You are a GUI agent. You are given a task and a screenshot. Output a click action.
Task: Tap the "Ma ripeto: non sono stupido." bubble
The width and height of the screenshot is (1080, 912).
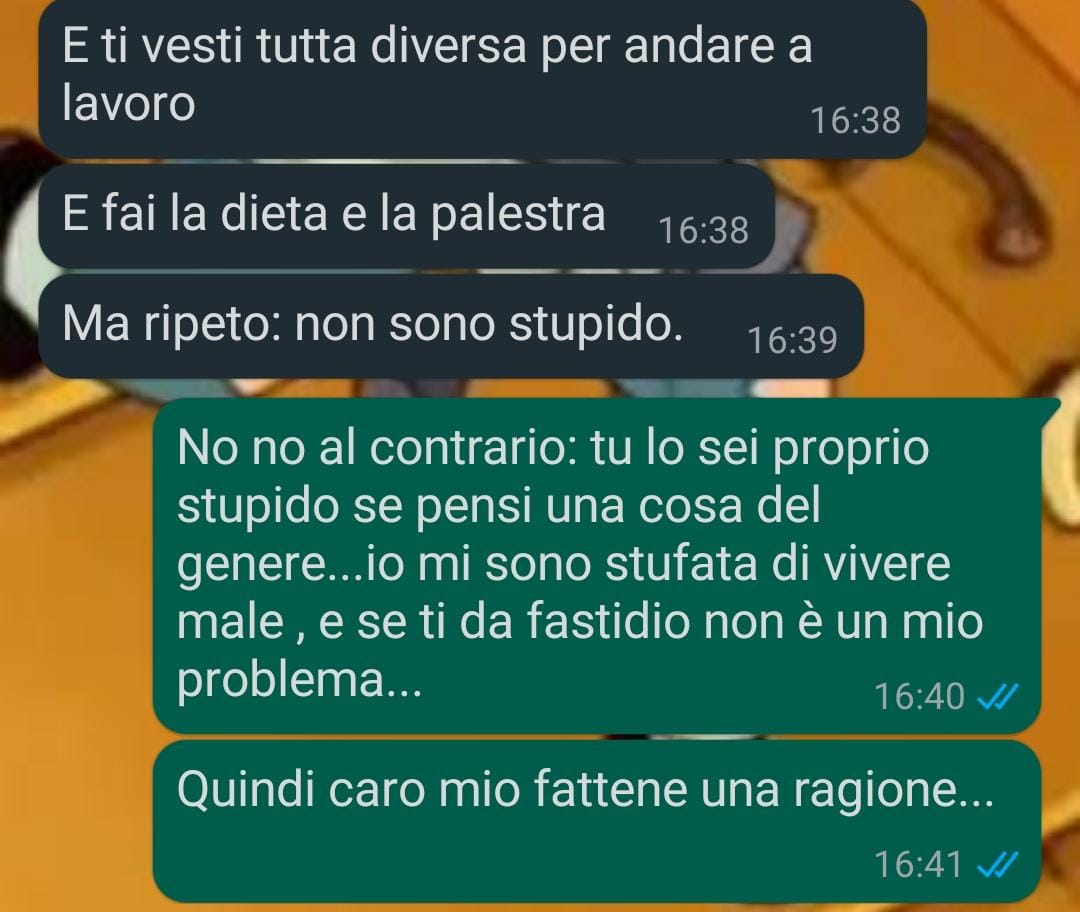[450, 326]
